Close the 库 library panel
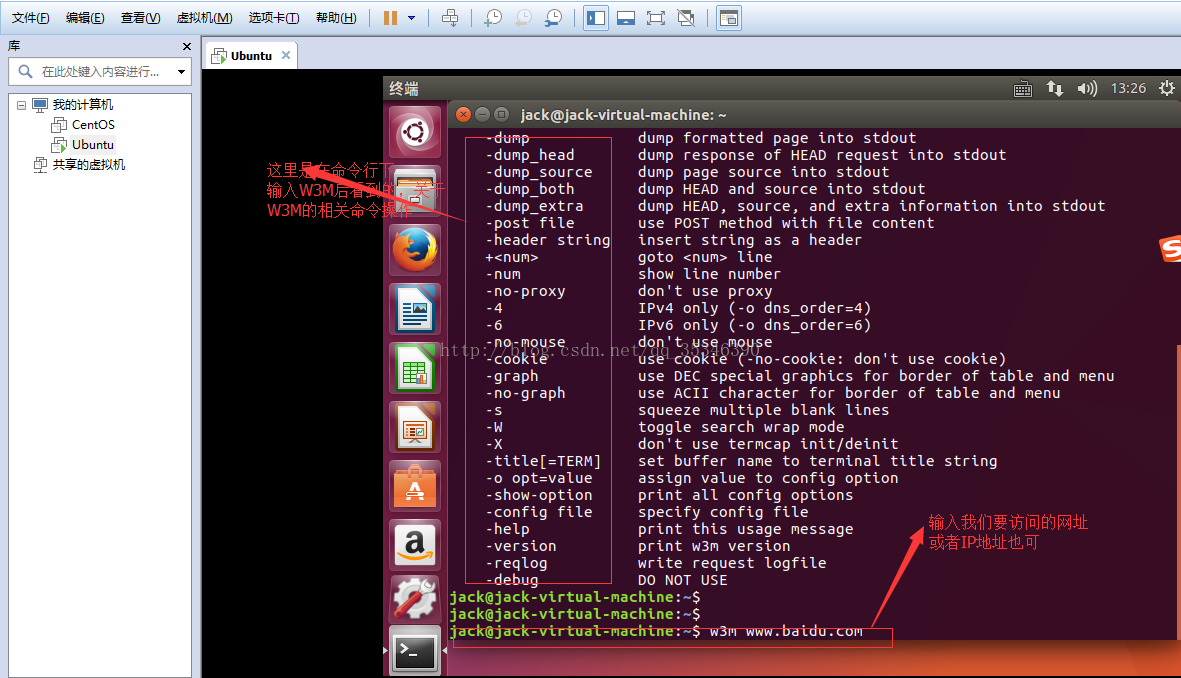Viewport: 1181px width, 678px height. [187, 47]
